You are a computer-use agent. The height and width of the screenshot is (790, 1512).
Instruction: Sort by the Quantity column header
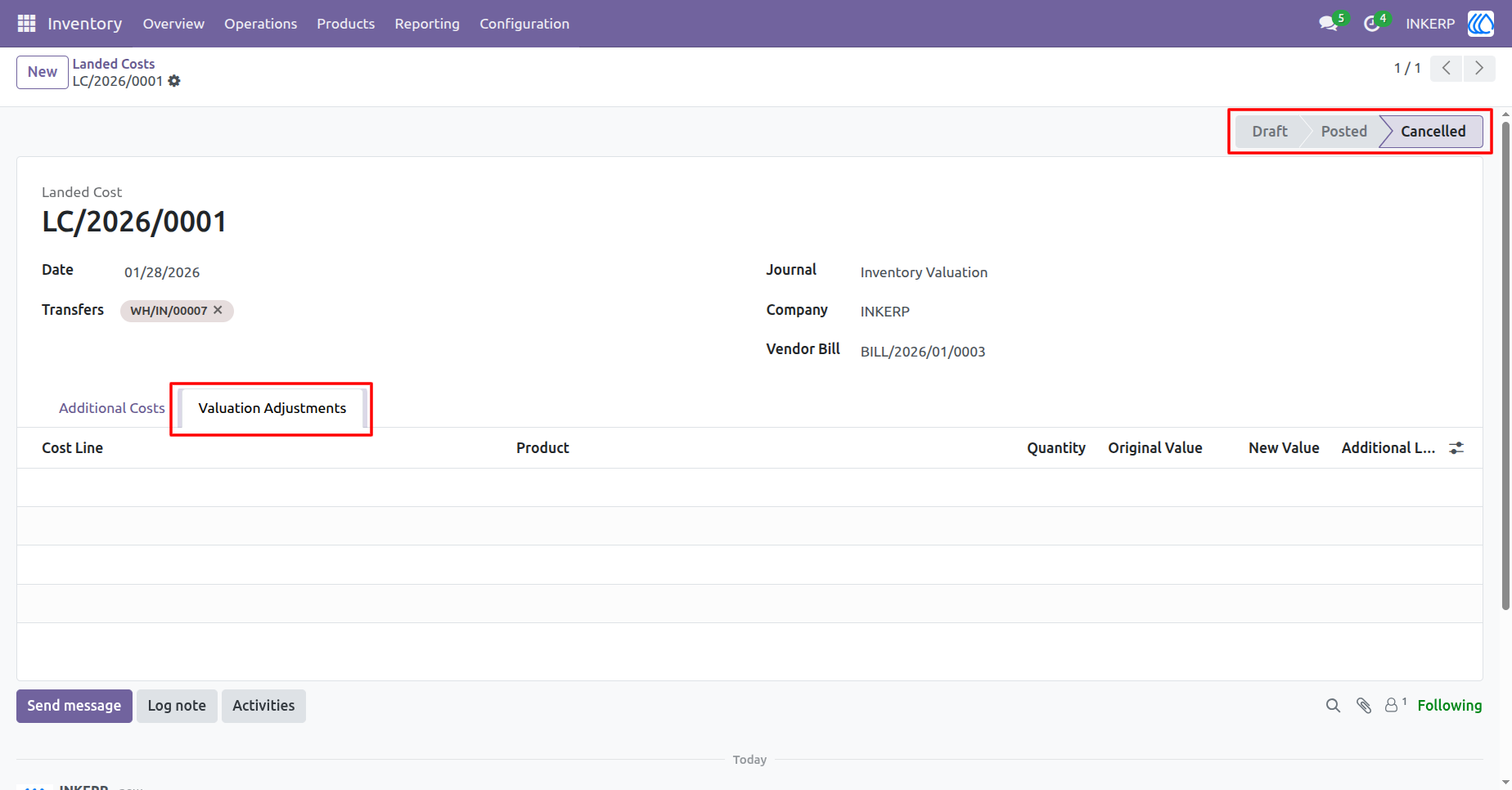(1056, 448)
